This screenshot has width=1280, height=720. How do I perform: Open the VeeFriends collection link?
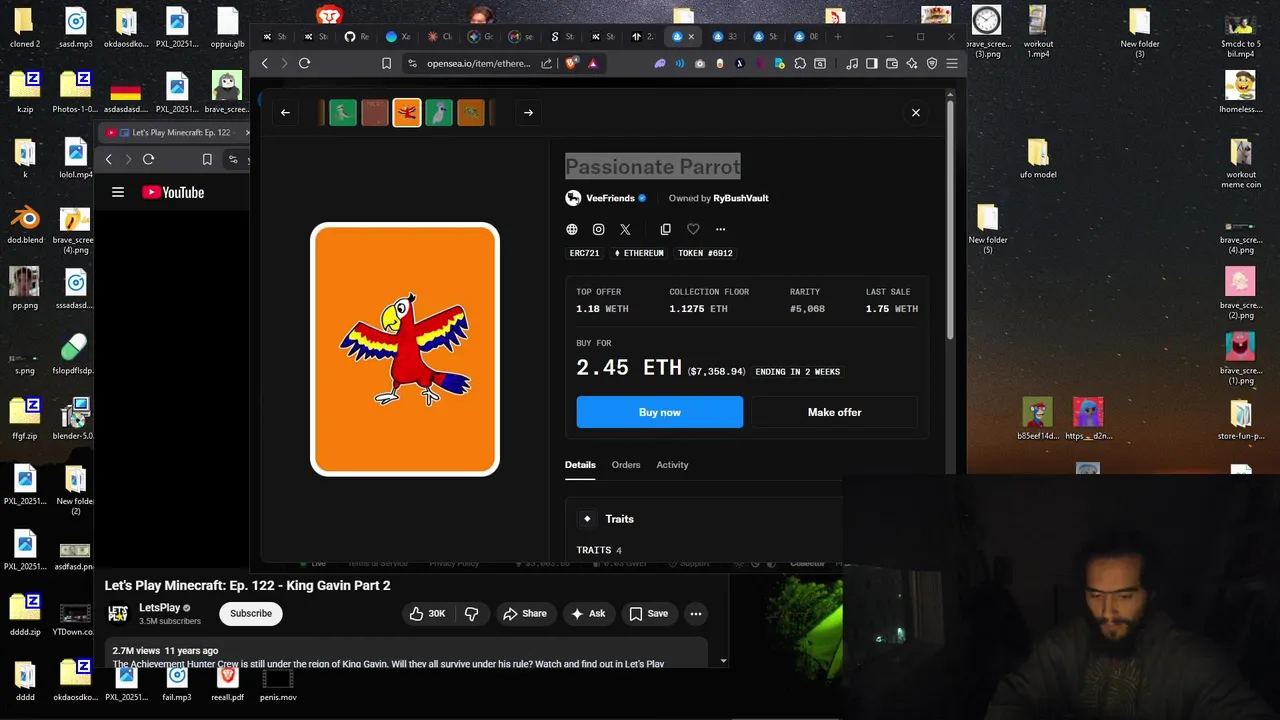point(610,198)
